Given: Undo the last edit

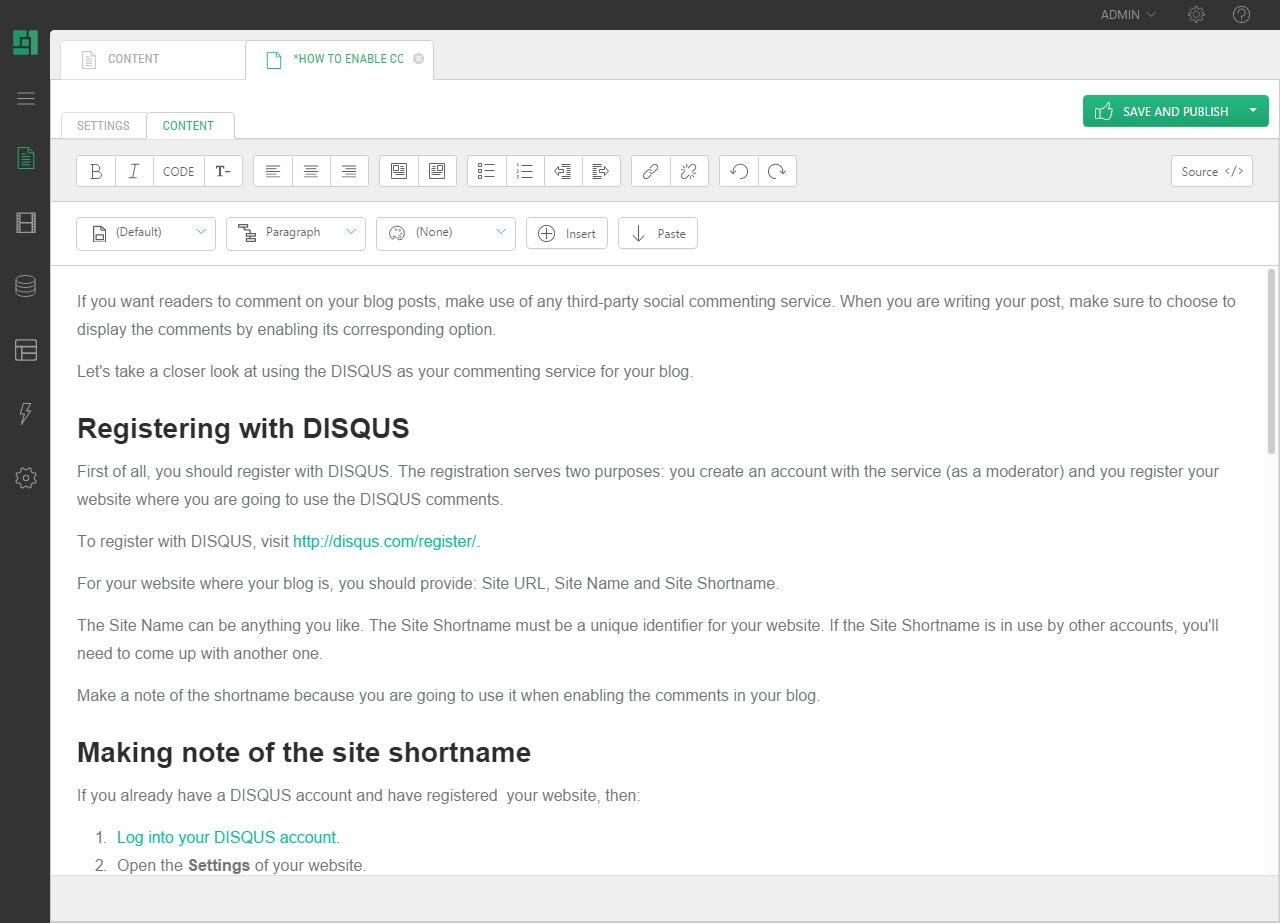Looking at the screenshot, I should coord(739,171).
